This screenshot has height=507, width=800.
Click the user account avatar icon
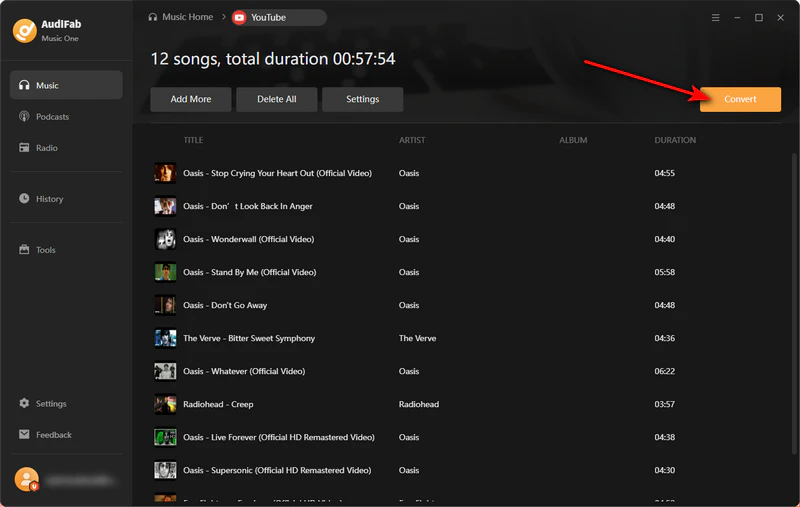click(27, 479)
